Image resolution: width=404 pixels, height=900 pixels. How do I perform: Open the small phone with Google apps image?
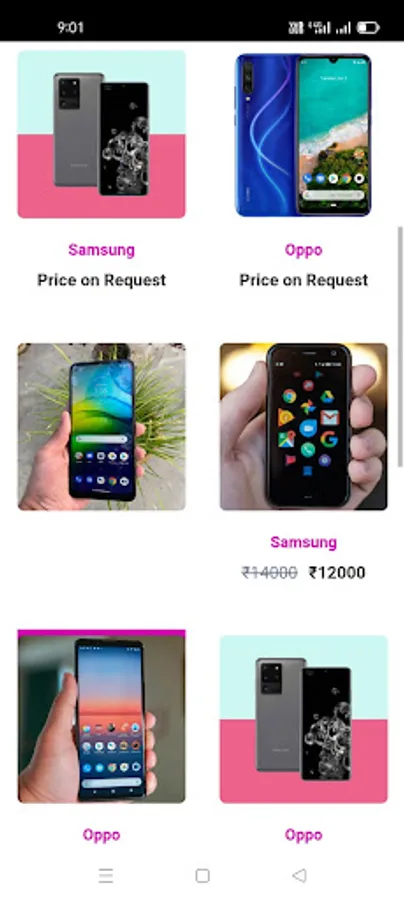(x=304, y=426)
